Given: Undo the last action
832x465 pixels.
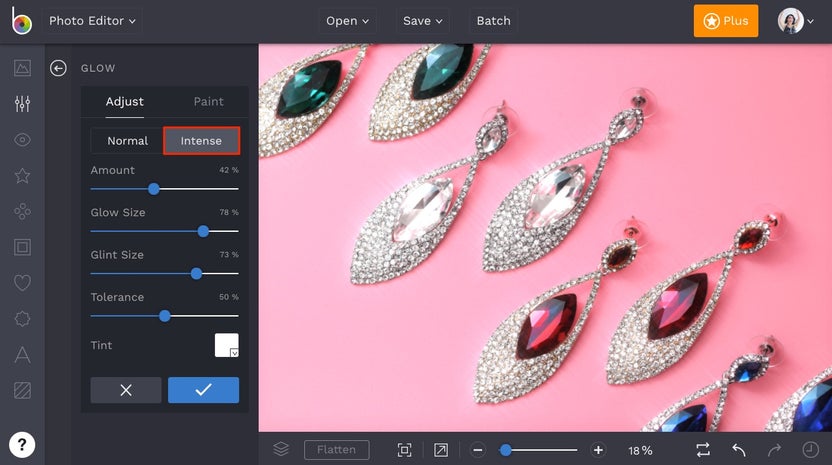Looking at the screenshot, I should tap(739, 450).
